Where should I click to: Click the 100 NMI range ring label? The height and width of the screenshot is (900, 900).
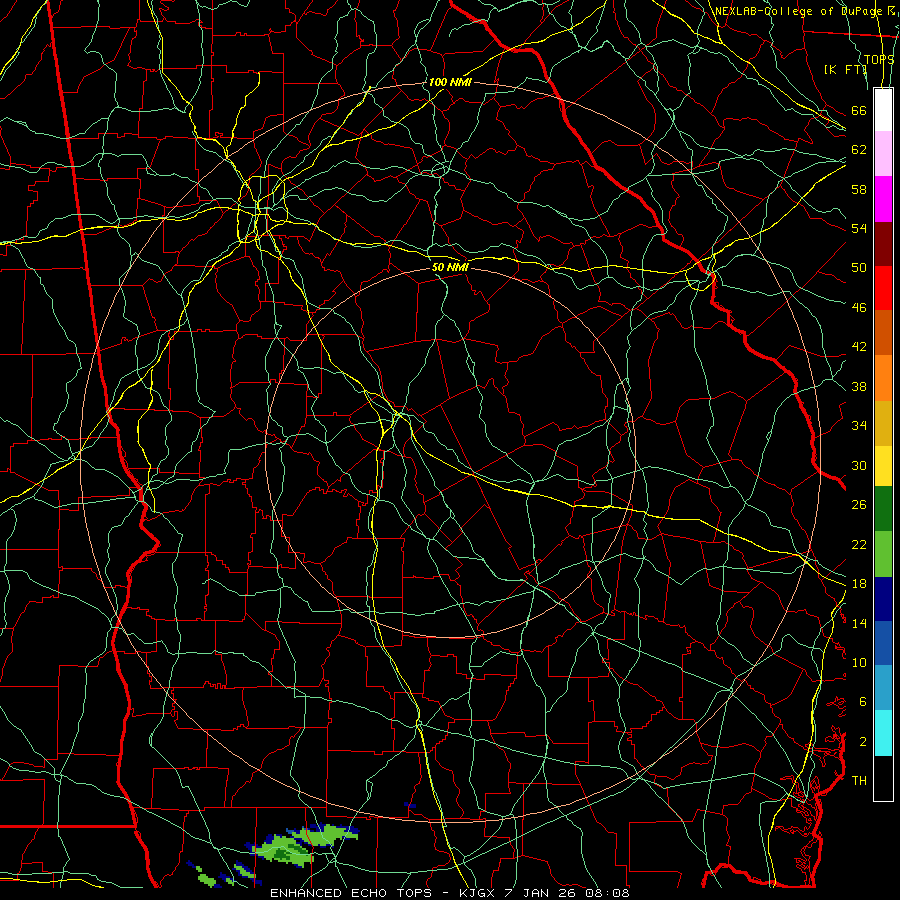tap(450, 82)
